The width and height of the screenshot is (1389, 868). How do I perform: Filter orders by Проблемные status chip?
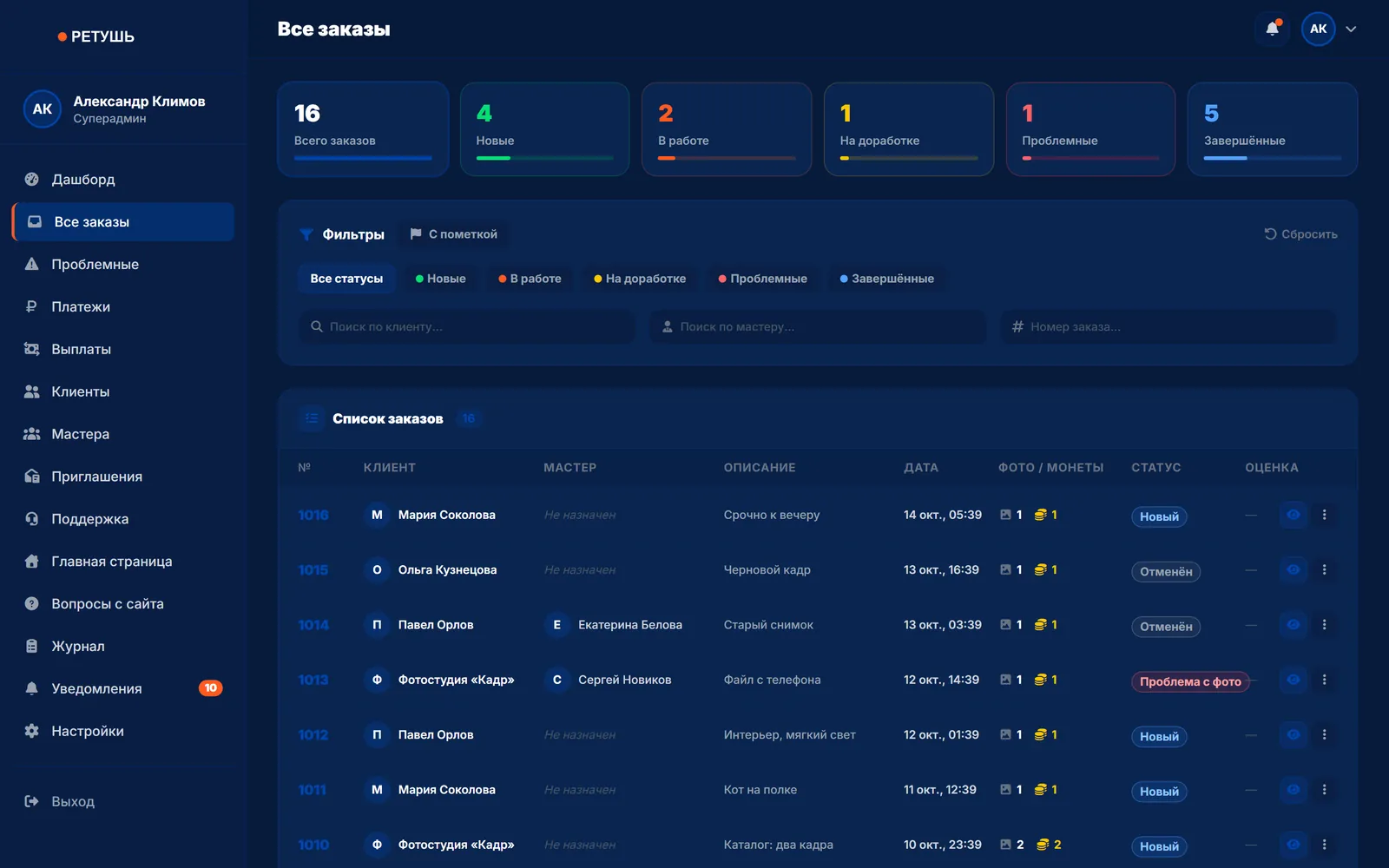[763, 279]
